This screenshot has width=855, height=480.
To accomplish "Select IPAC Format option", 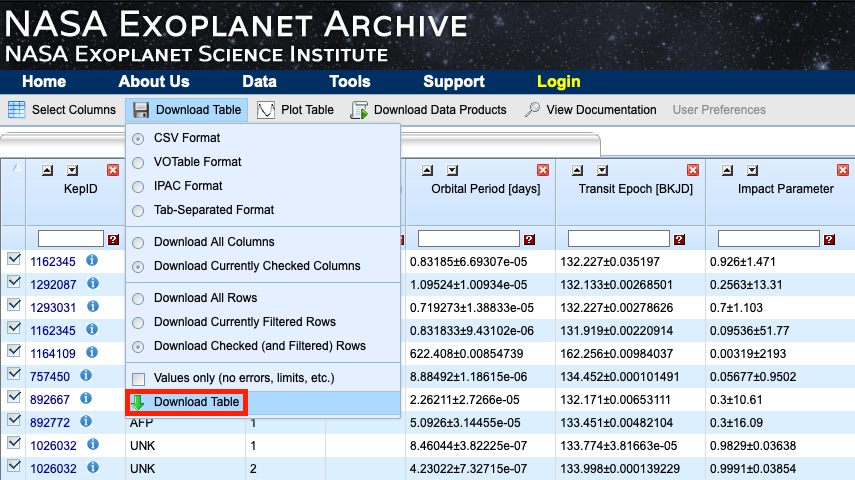I will coord(139,187).
